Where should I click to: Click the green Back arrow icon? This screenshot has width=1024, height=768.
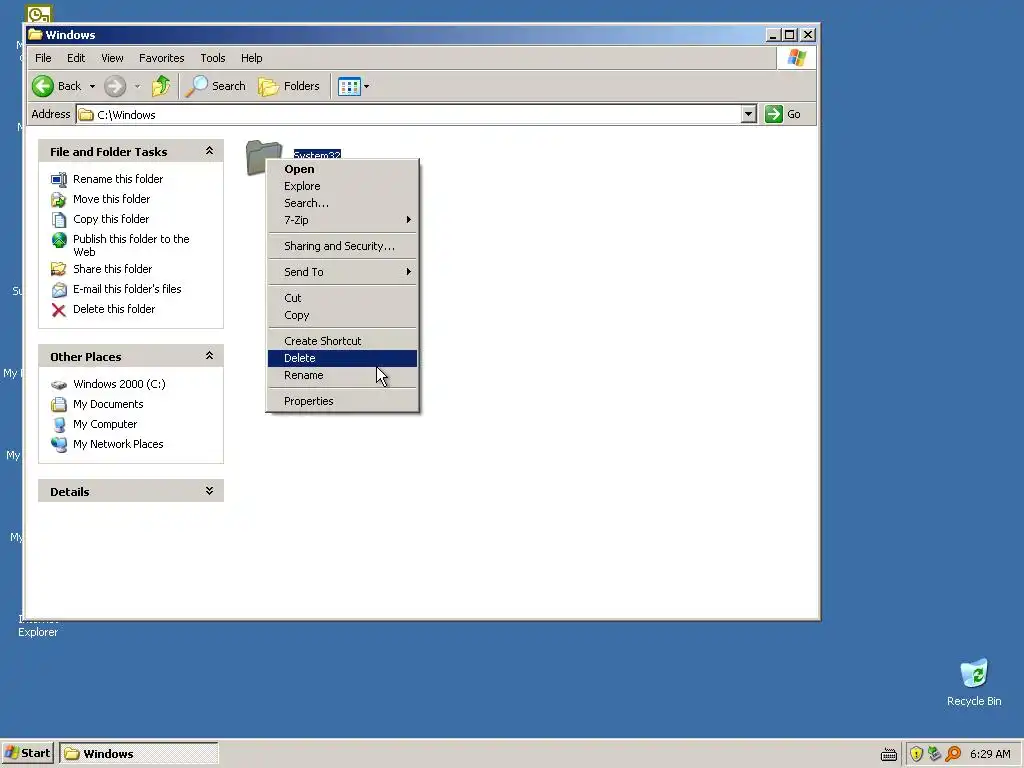43,86
